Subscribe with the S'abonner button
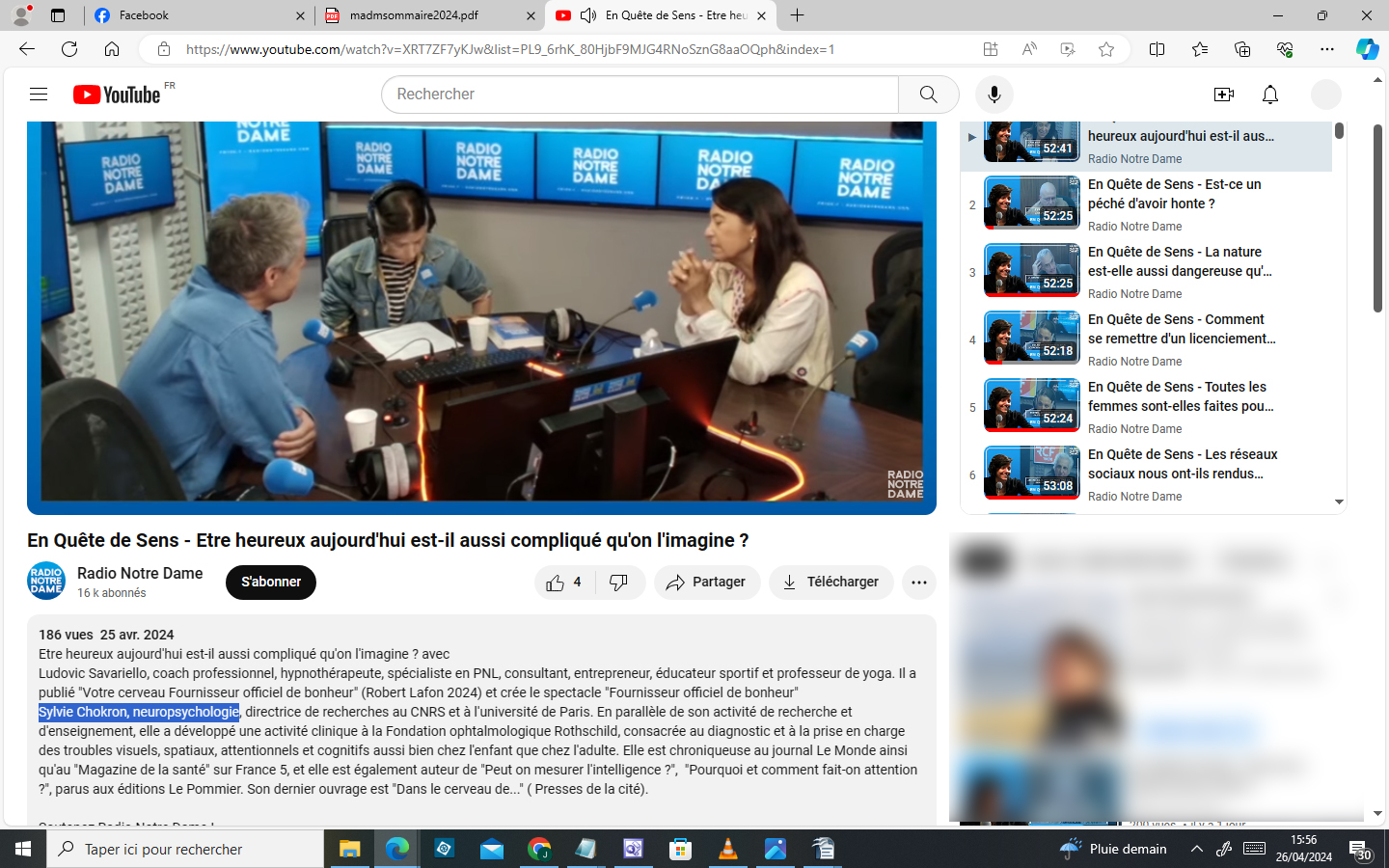1389x868 pixels. coord(271,582)
